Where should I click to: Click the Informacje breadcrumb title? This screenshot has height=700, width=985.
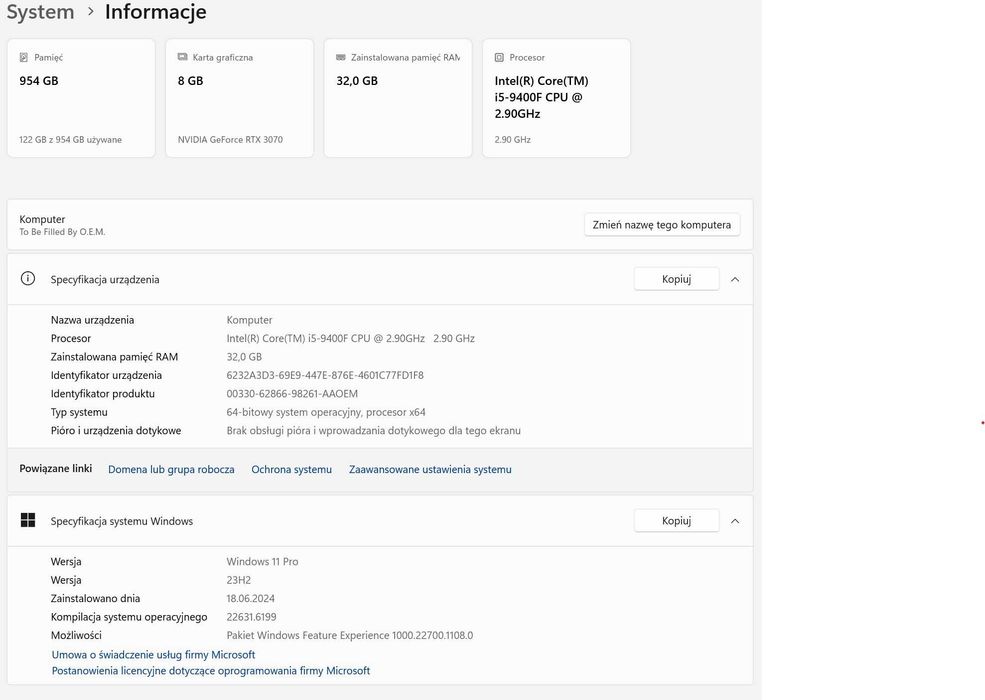tap(155, 11)
